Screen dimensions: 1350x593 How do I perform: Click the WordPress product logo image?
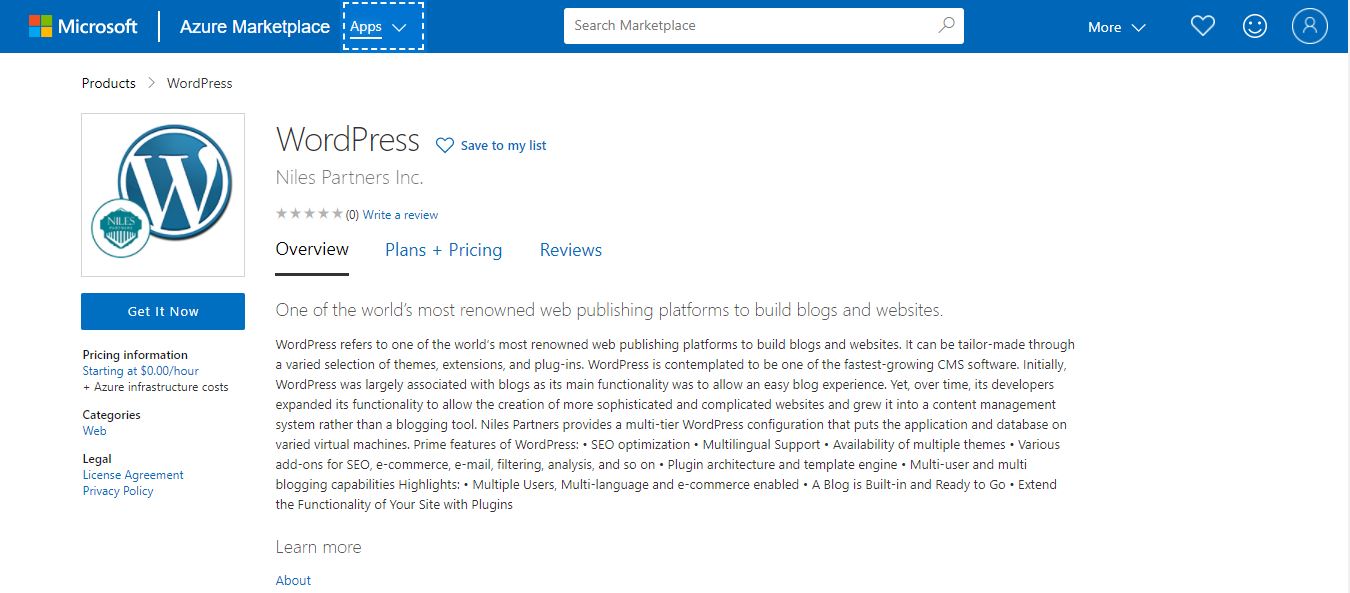click(x=163, y=195)
